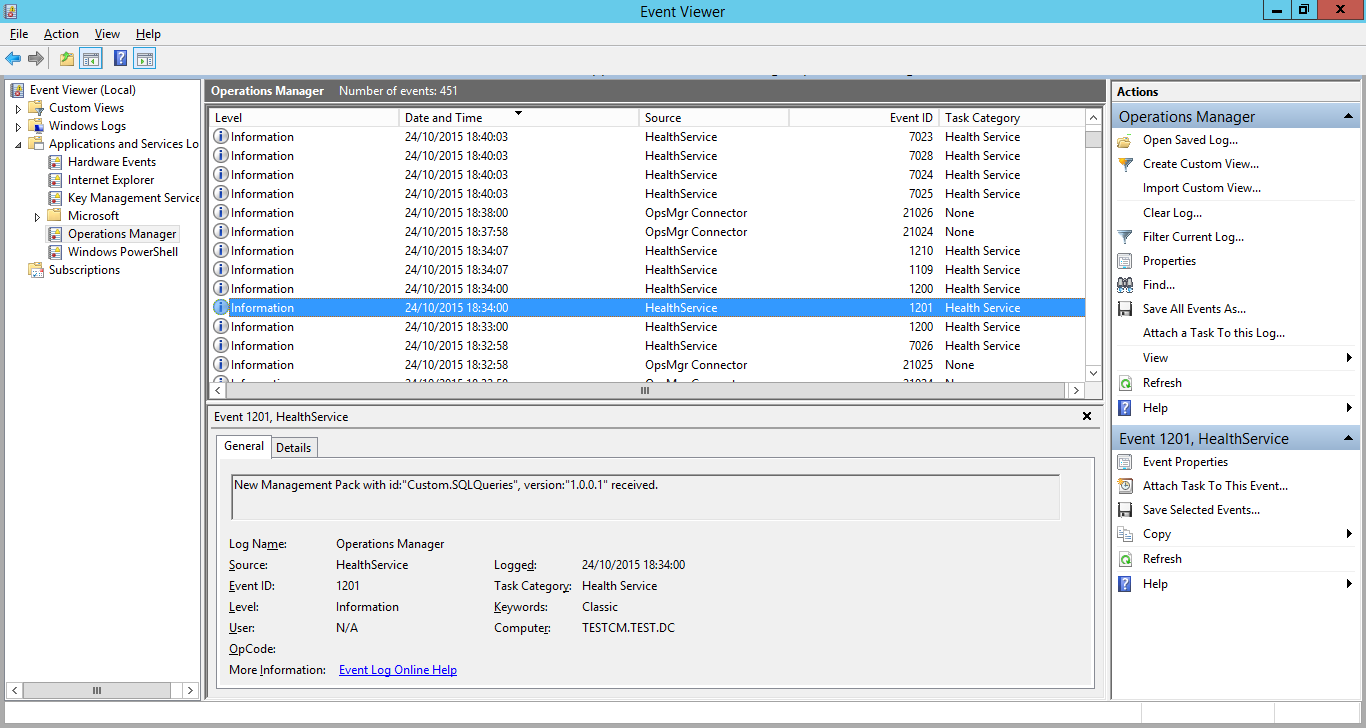Click the Event Viewer app icon in title bar
Screen dimensions: 1366x728
(11, 11)
